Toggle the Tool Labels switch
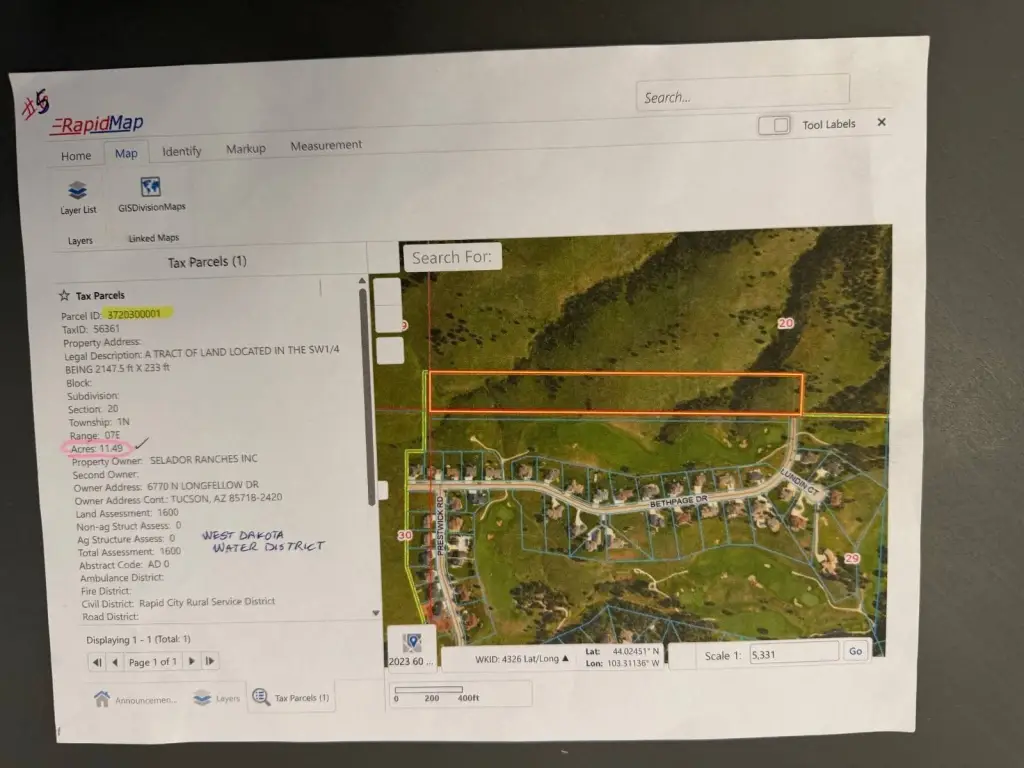The height and width of the screenshot is (768, 1024). pos(774,125)
